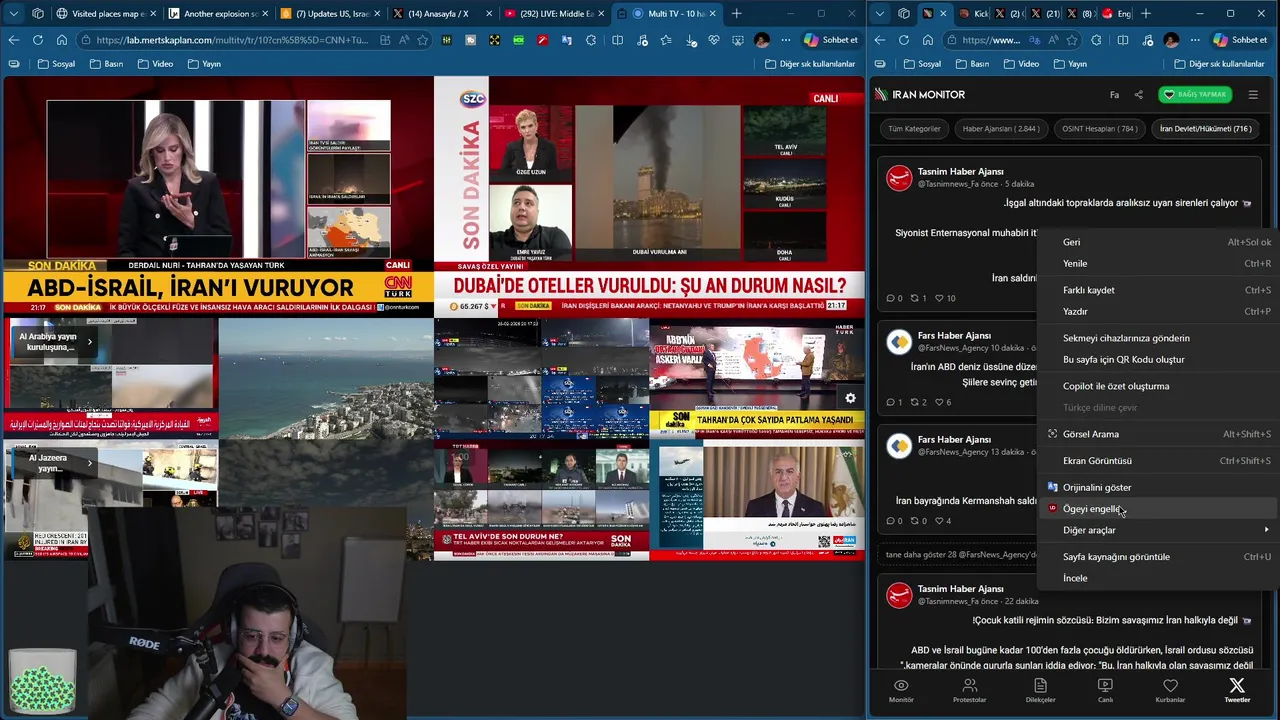Screen dimensions: 1280x720
Task: Choose Orijinalini göster in the context menu
Action: tap(1156, 487)
